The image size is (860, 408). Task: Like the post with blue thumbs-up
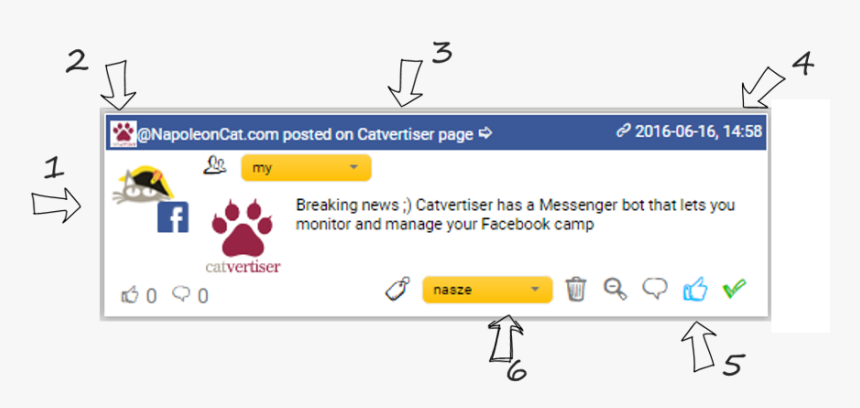point(695,288)
